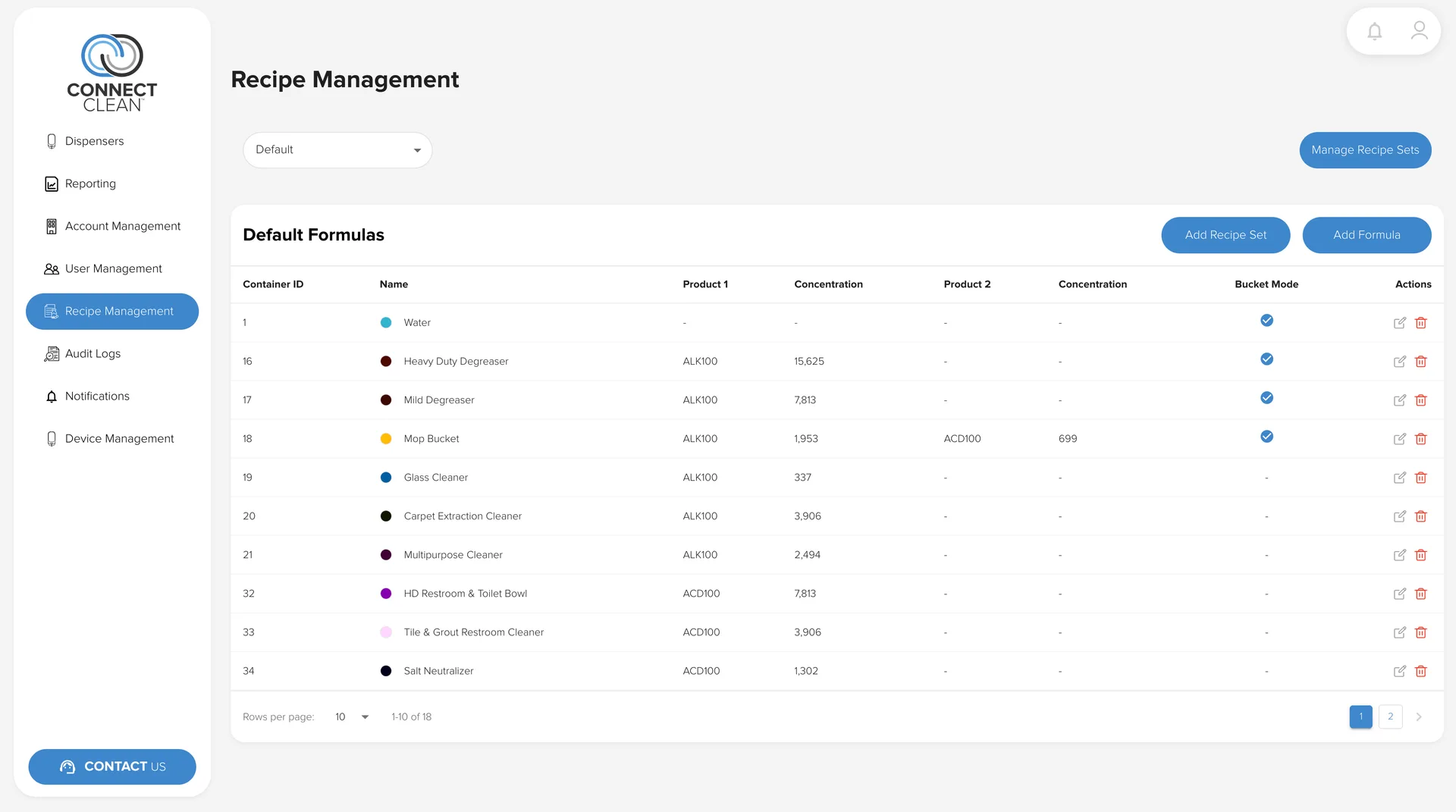Edit the Tile & Grout Restroom Cleaner formula
Image resolution: width=1456 pixels, height=812 pixels.
point(1400,632)
